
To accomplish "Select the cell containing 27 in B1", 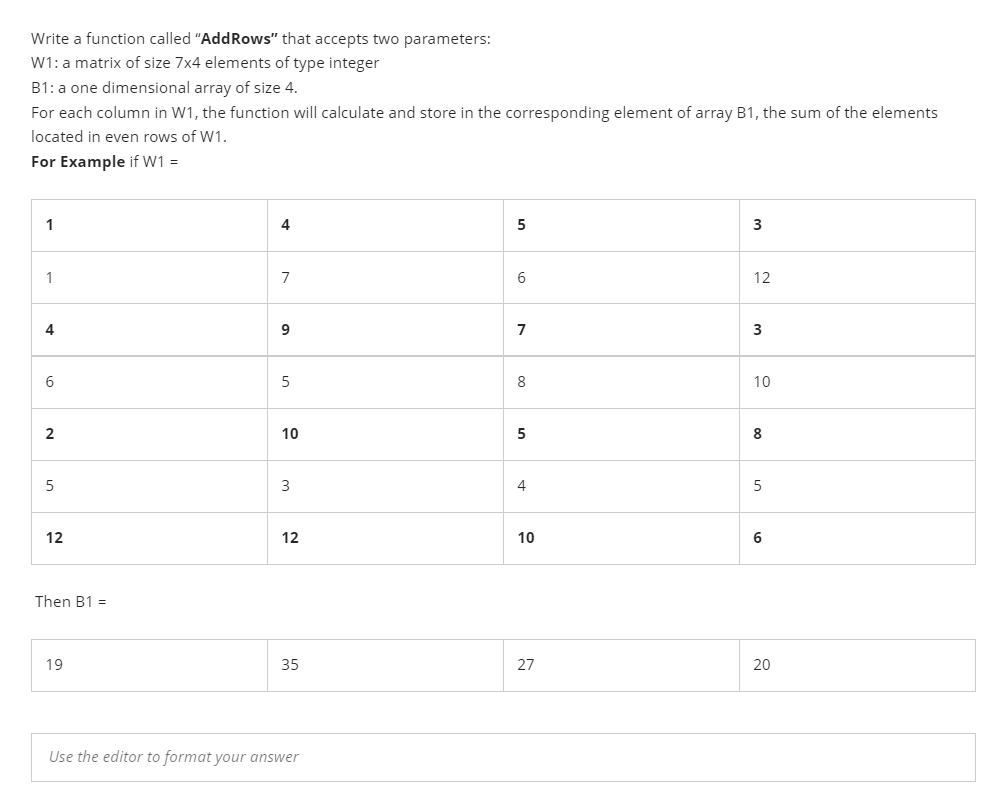I will click(x=620, y=664).
